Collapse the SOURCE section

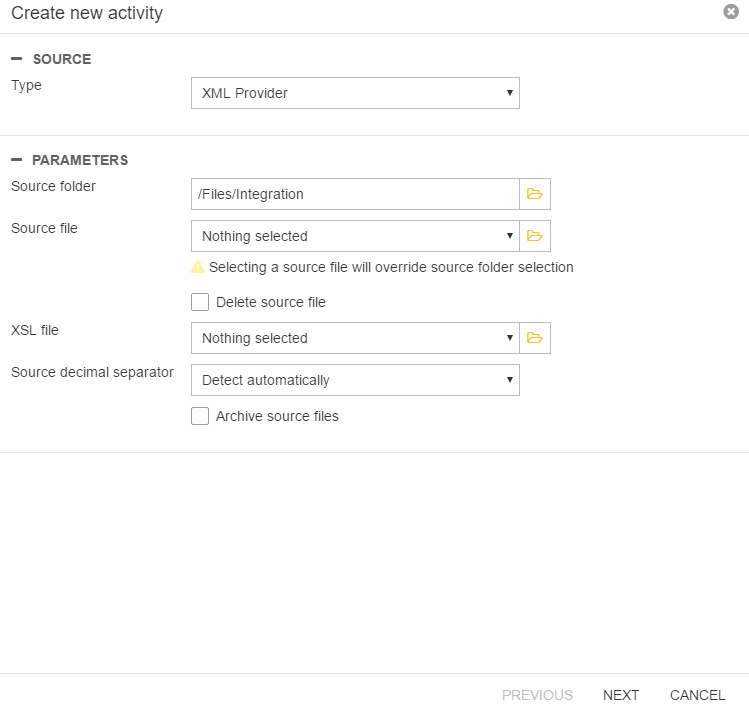tap(16, 59)
